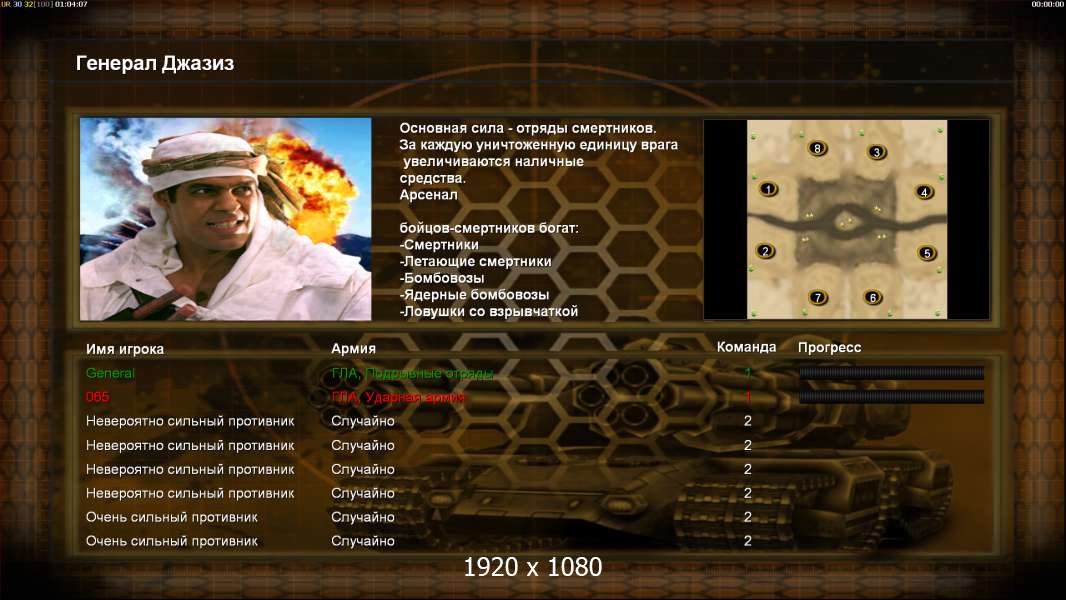Screen dimensions: 1066x600
Task: Click the line "бойцов-смертников богат:"
Action: coord(489,228)
